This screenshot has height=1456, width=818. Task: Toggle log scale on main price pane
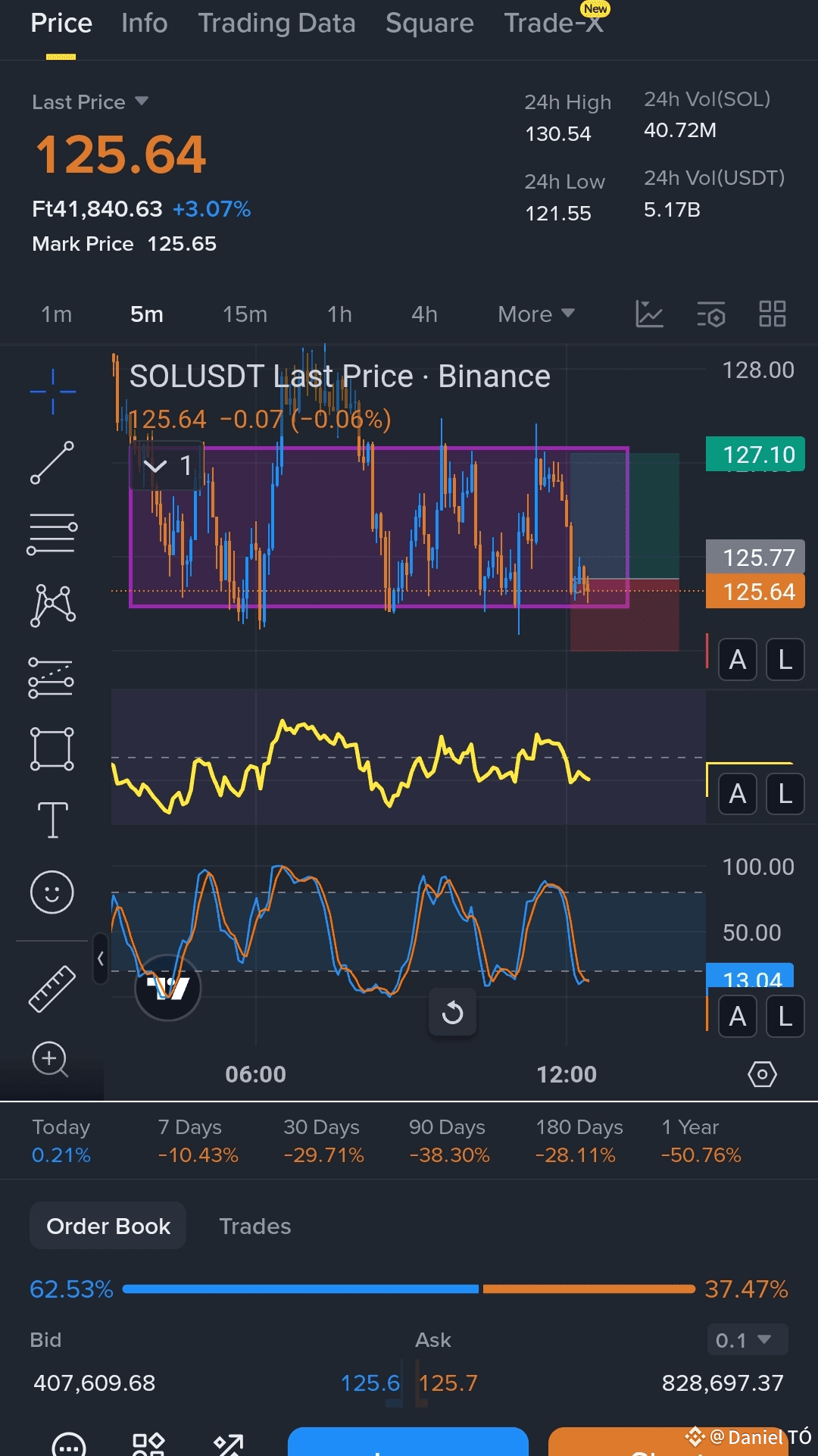[x=785, y=660]
